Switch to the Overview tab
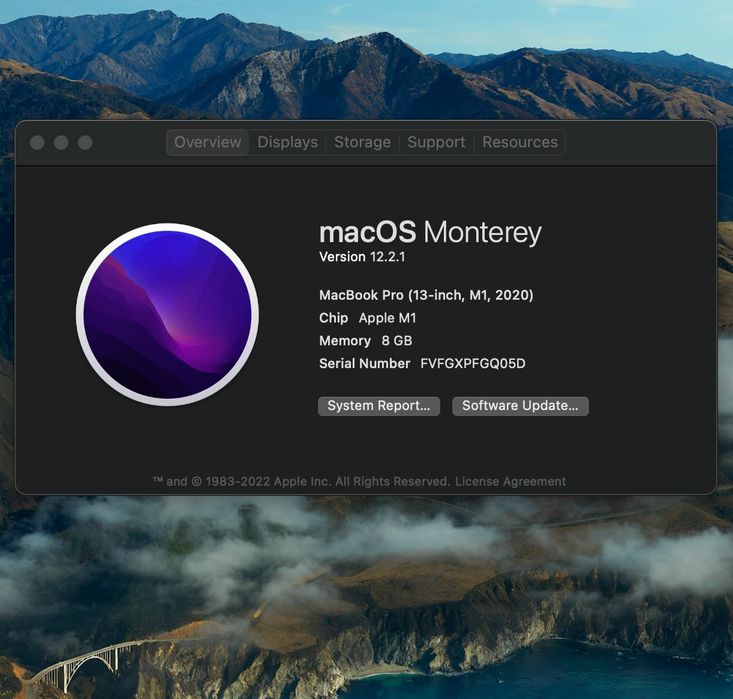The width and height of the screenshot is (733, 699). point(207,142)
